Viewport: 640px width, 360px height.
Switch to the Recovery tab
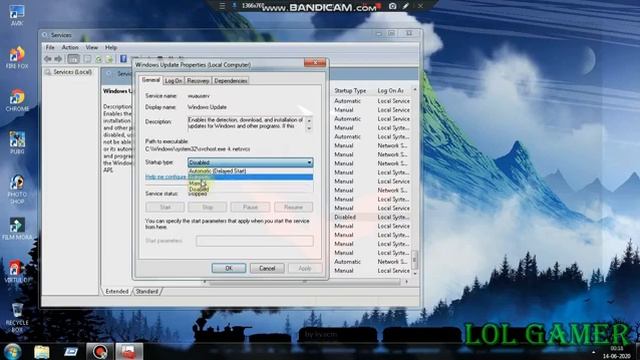click(198, 81)
